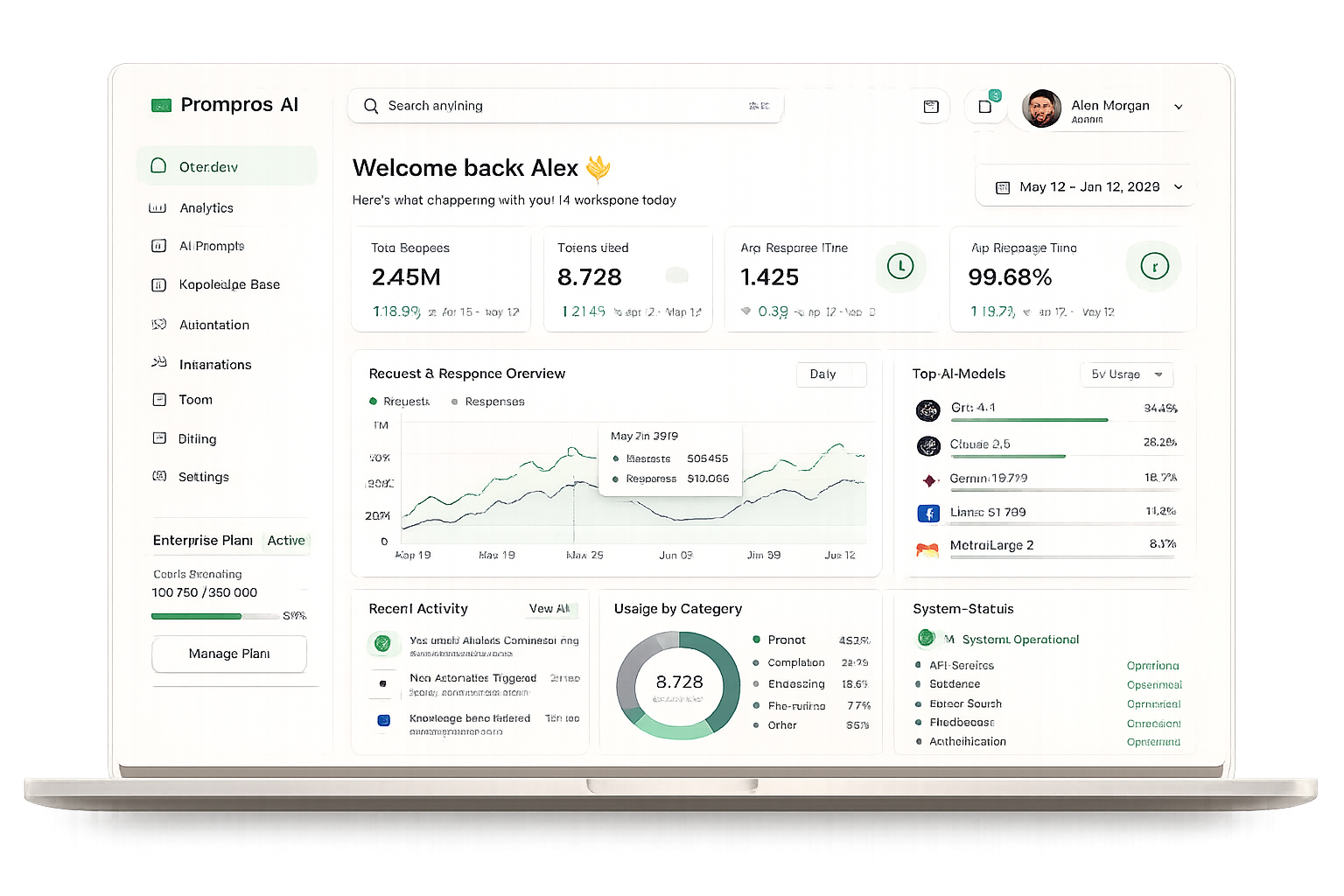This screenshot has width=1344, height=896.
Task: Click the Manage Plani button
Action: pos(229,654)
